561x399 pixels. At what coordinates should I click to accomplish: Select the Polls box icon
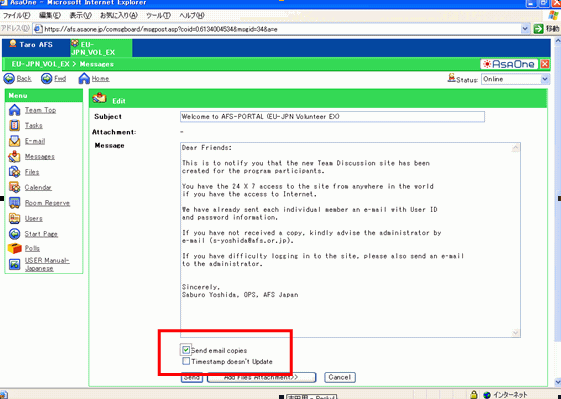coord(14,248)
